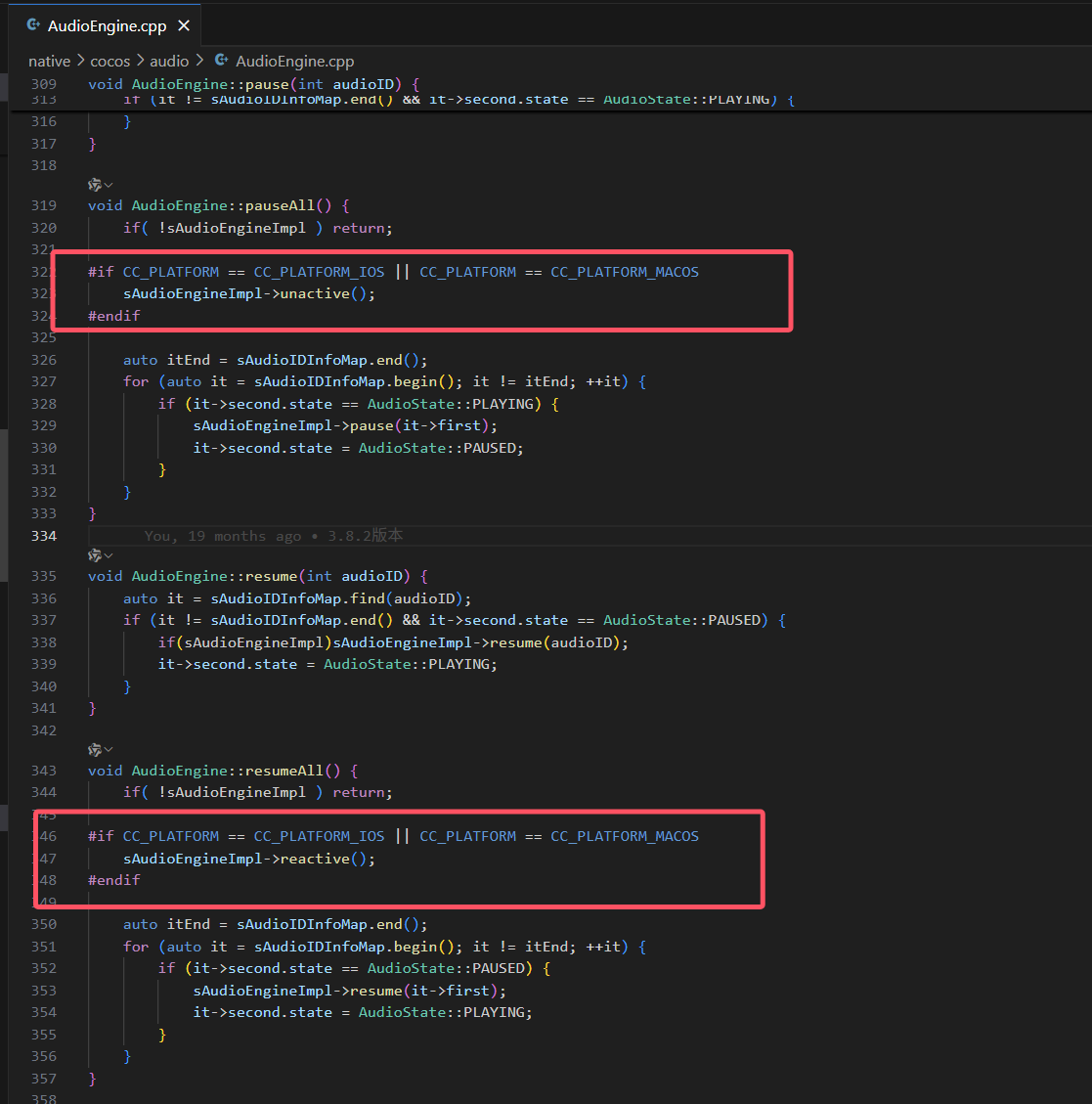Image resolution: width=1092 pixels, height=1104 pixels.
Task: Click 'CC_PLATFORM_MACOS' on line 322
Action: pyautogui.click(x=625, y=272)
